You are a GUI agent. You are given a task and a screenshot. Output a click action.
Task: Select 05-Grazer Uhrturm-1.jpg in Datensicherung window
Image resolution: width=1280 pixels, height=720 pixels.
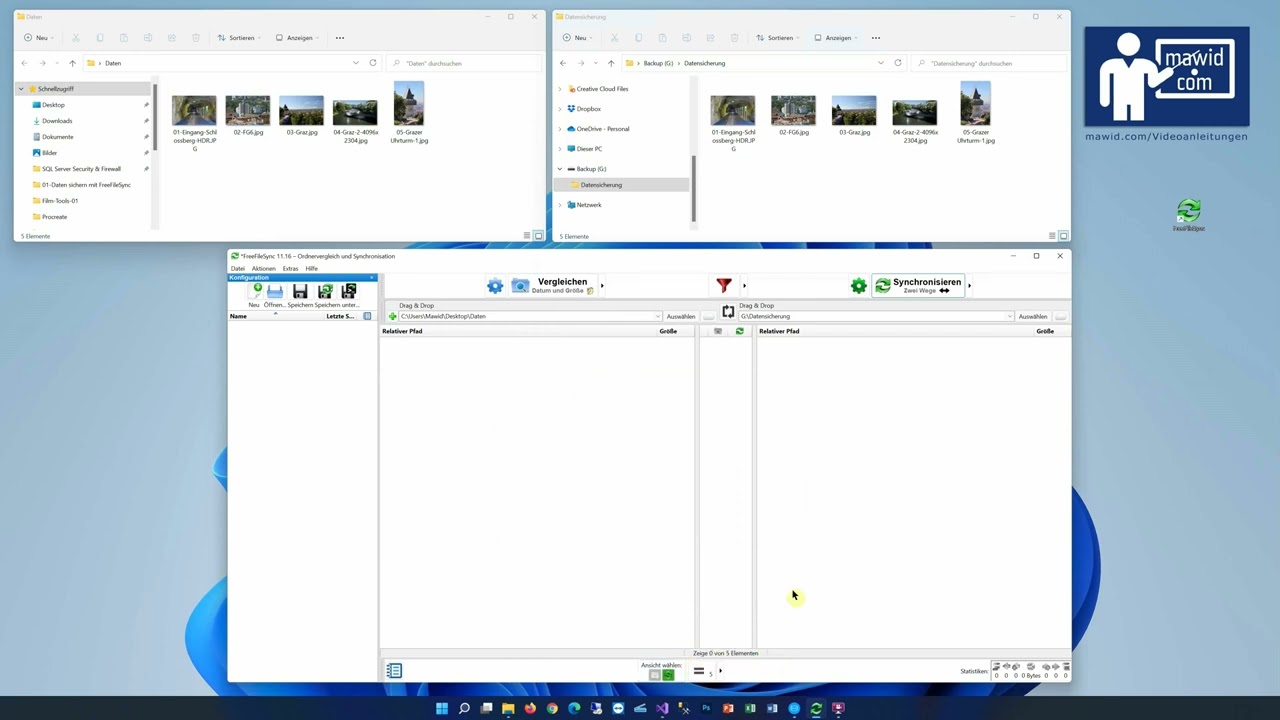tap(975, 113)
